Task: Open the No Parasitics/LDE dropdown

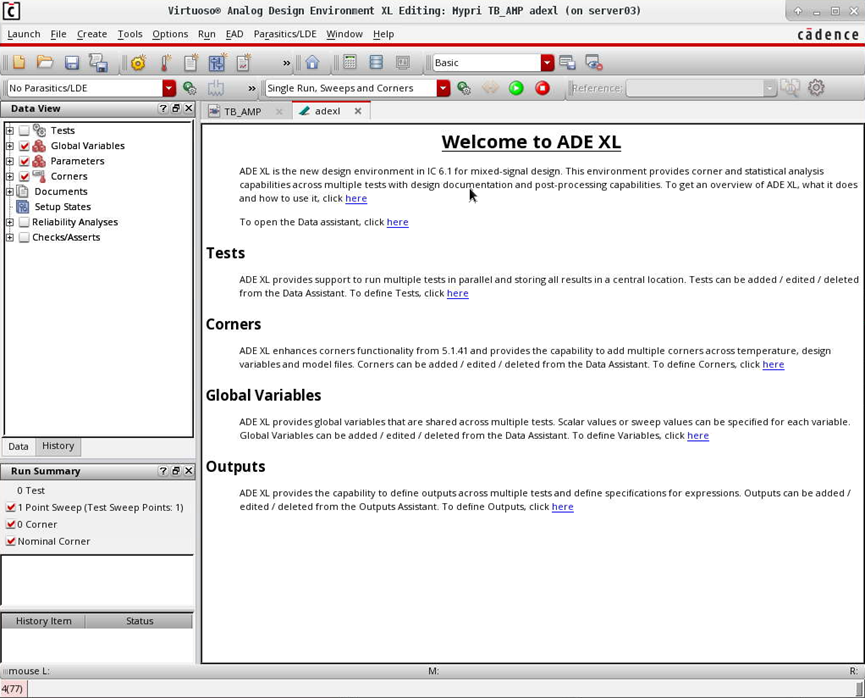Action: (170, 88)
